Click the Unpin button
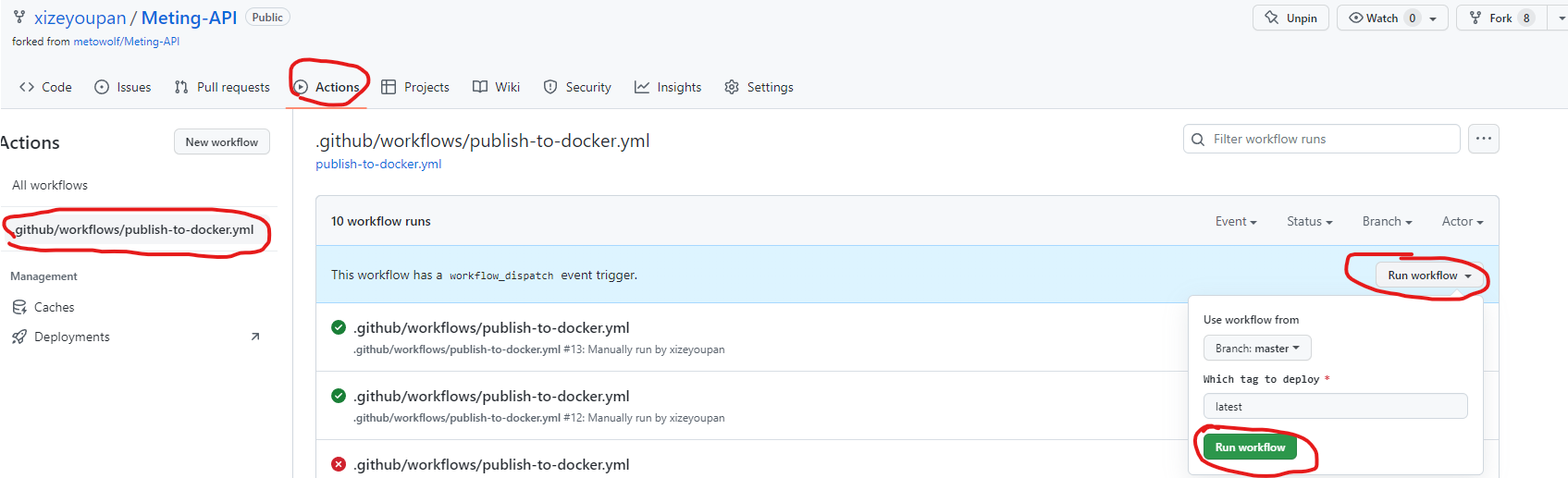The height and width of the screenshot is (478, 1568). click(1290, 18)
